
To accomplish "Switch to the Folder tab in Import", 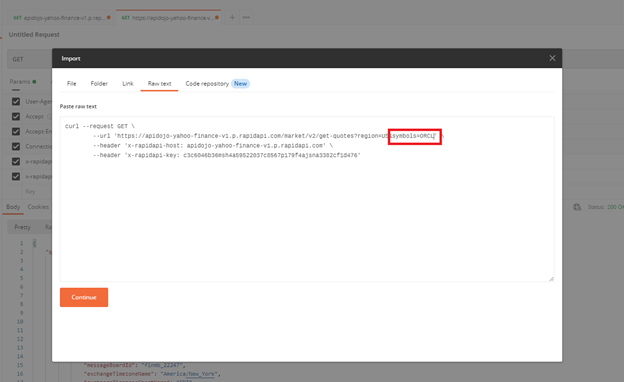I will point(99,84).
